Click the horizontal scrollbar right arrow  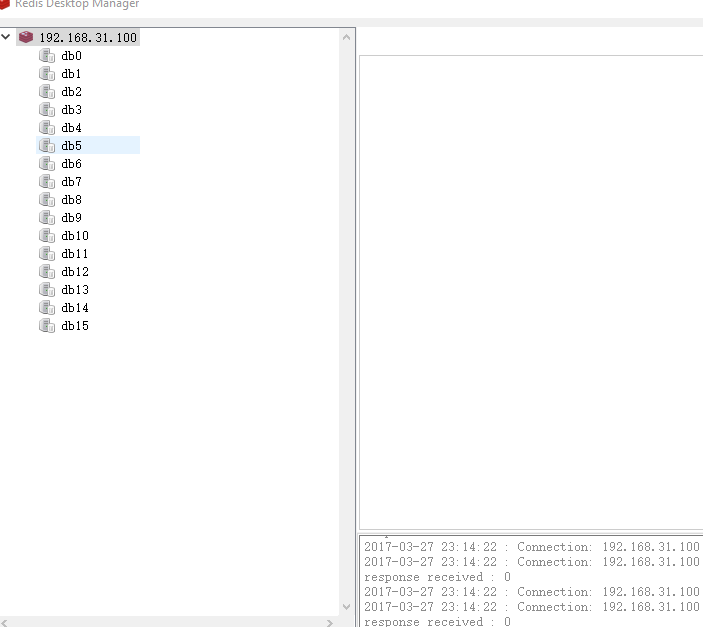(x=330, y=623)
